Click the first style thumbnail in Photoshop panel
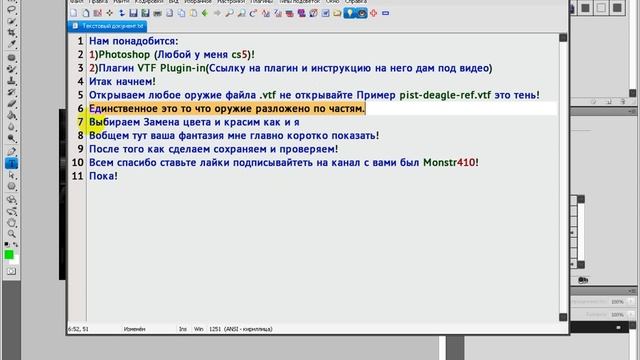This screenshot has height=360, width=640. (586, 8)
